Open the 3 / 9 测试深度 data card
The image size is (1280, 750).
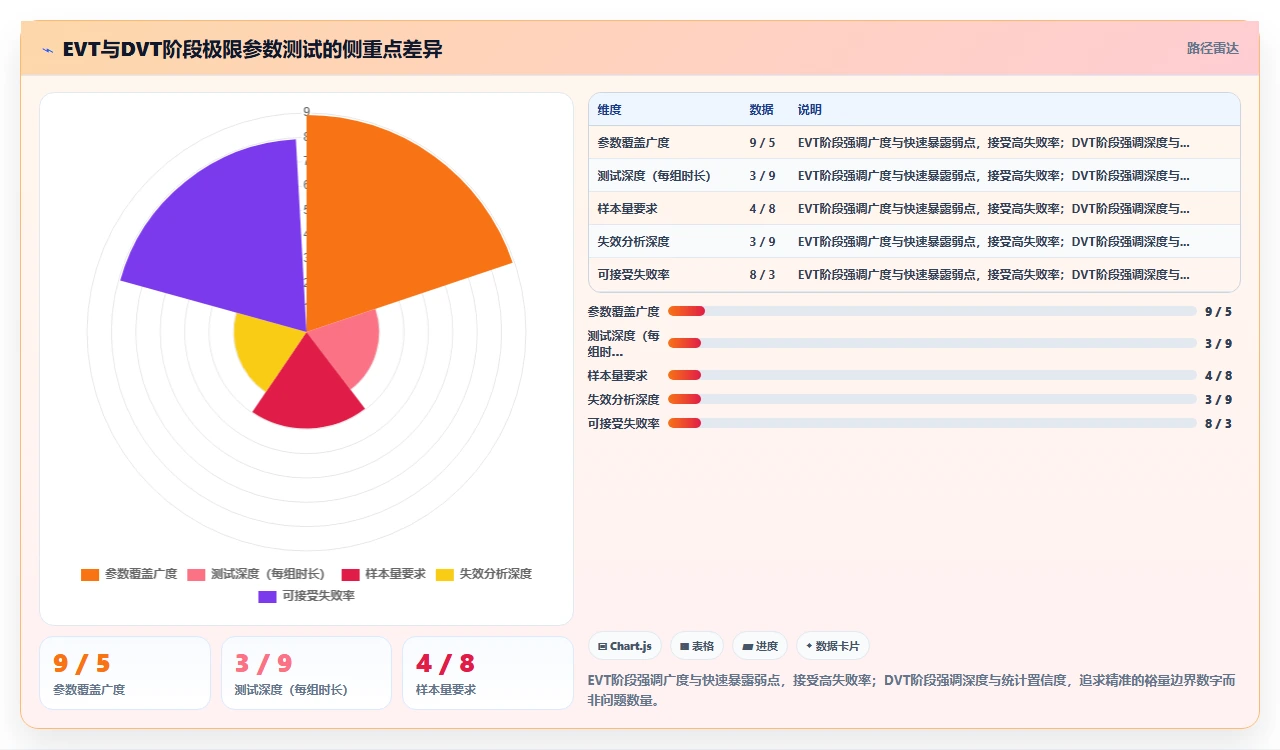coord(306,673)
